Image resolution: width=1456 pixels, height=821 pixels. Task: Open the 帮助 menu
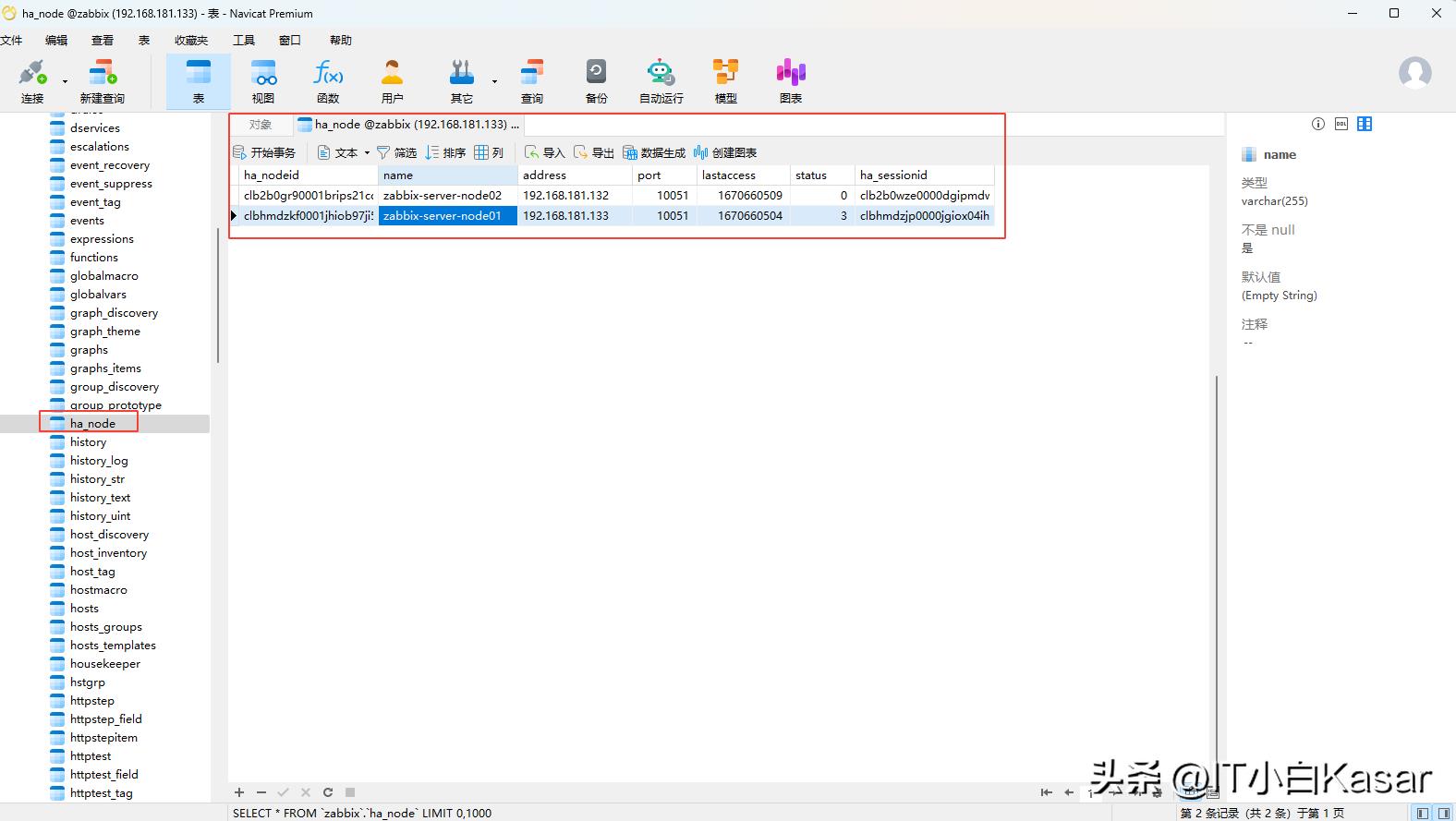341,40
